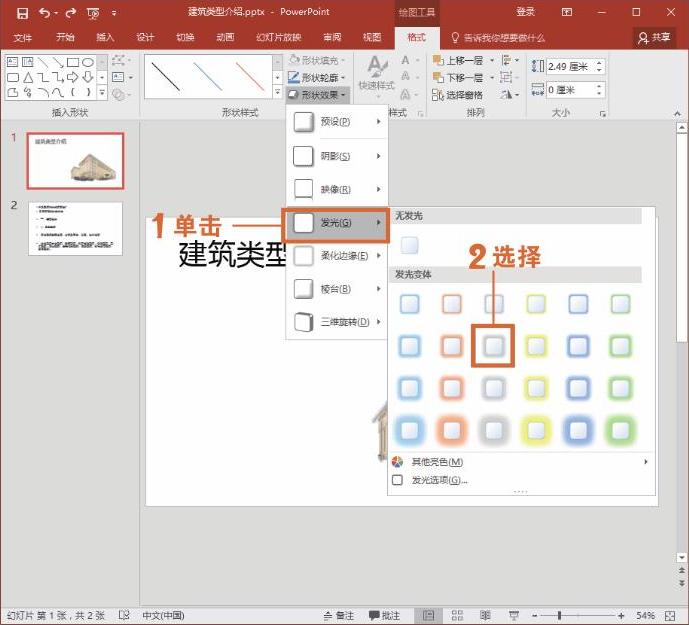Open the 文件 tab
The height and width of the screenshot is (625, 689).
pos(22,37)
